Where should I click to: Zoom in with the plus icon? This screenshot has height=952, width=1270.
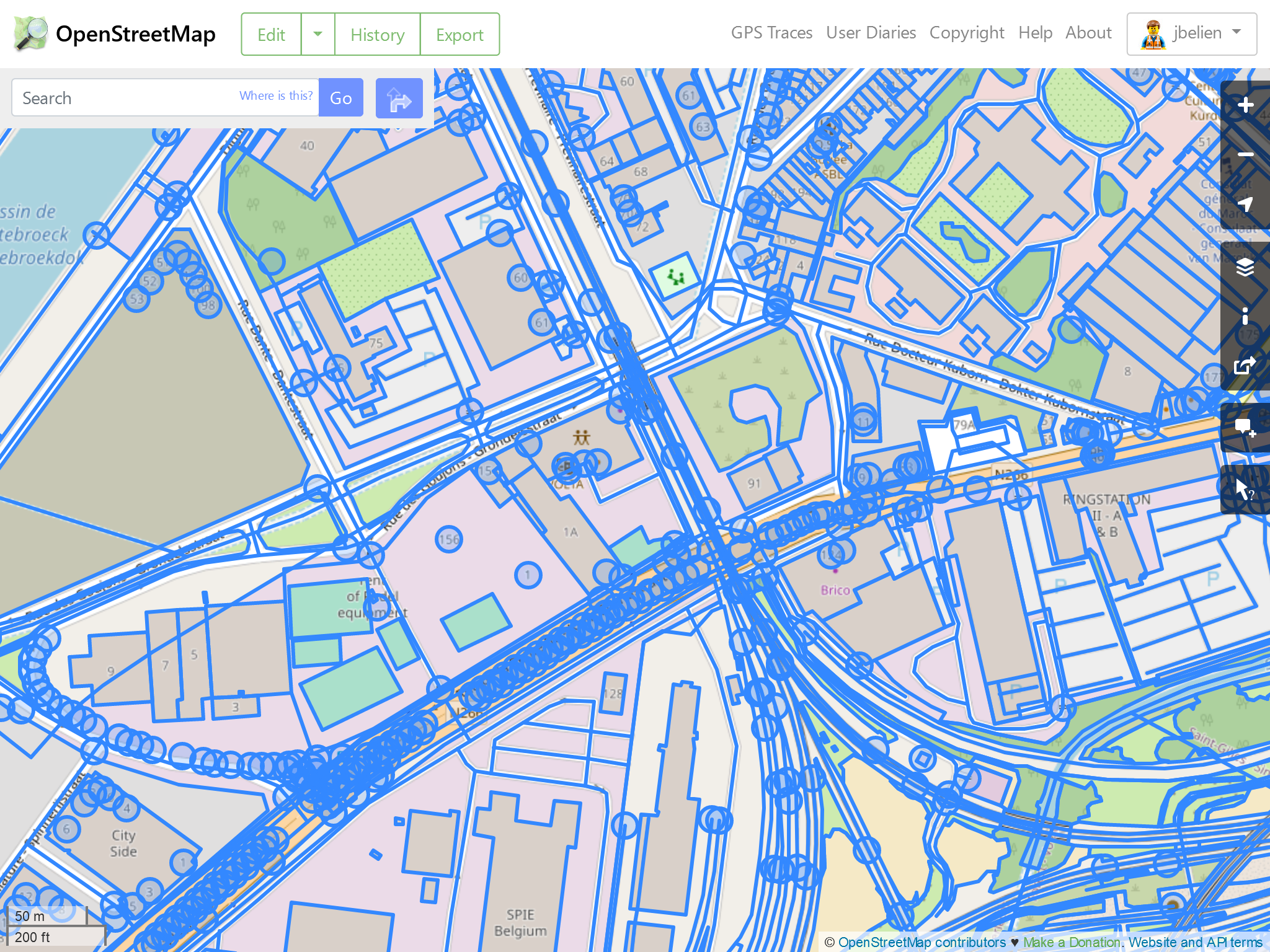(x=1245, y=105)
